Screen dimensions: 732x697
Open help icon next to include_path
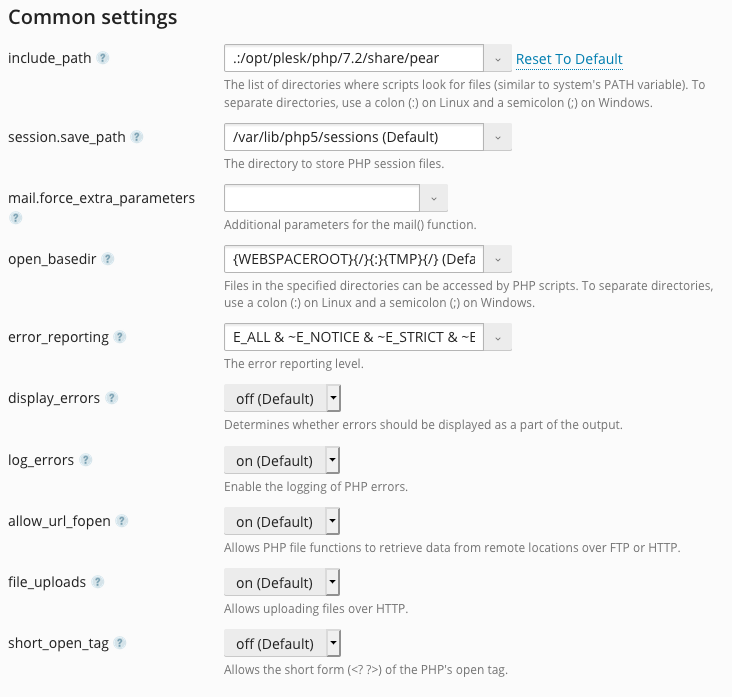click(103, 58)
